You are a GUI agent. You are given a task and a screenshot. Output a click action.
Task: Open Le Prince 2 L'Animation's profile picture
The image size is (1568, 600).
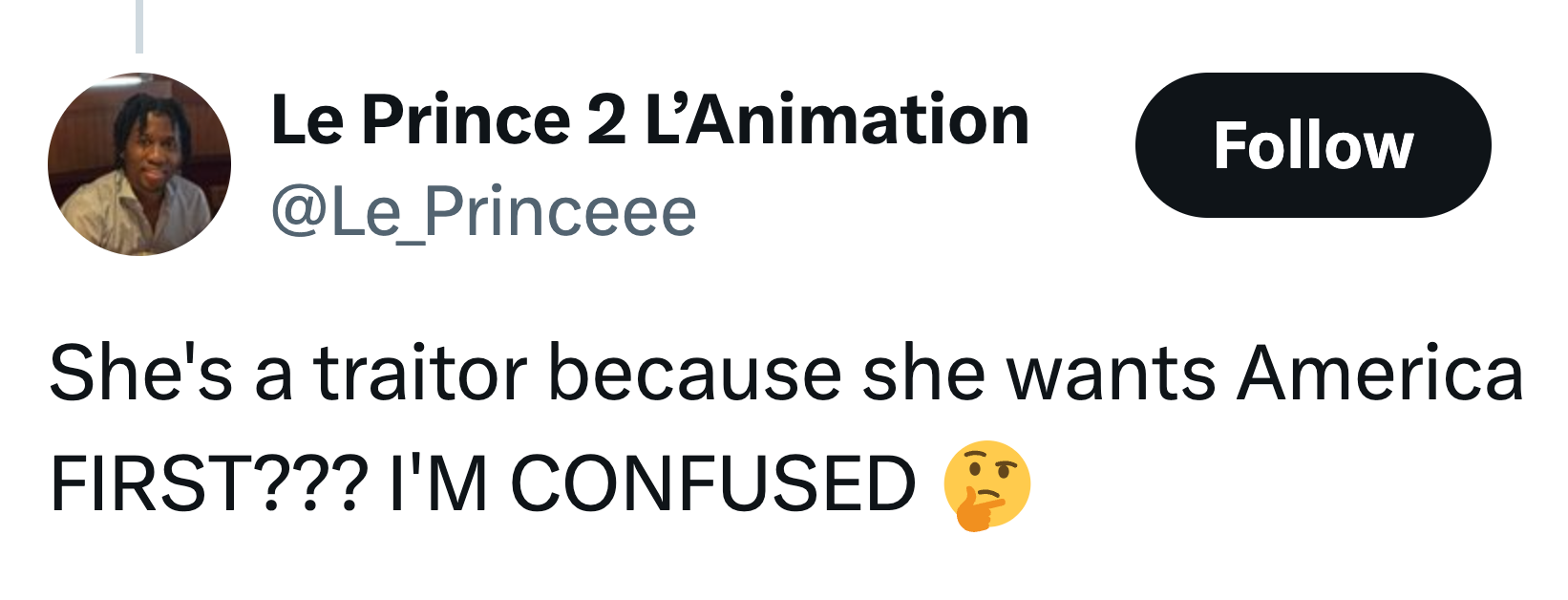point(139,164)
